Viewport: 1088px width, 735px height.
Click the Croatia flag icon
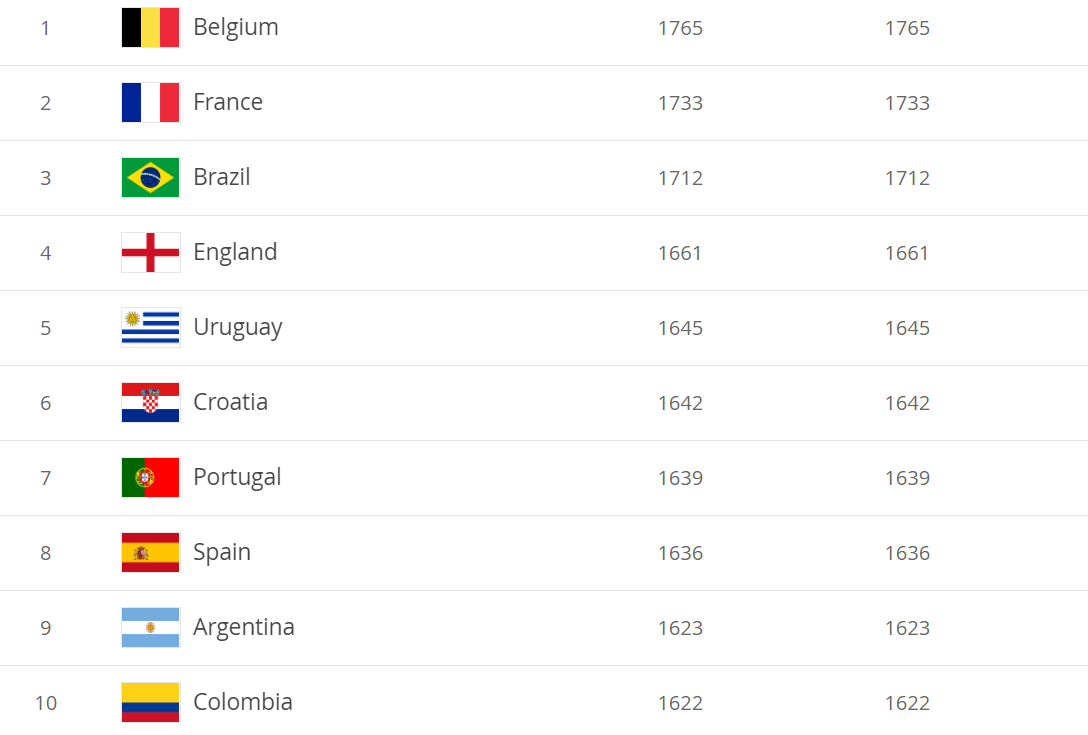click(151, 403)
